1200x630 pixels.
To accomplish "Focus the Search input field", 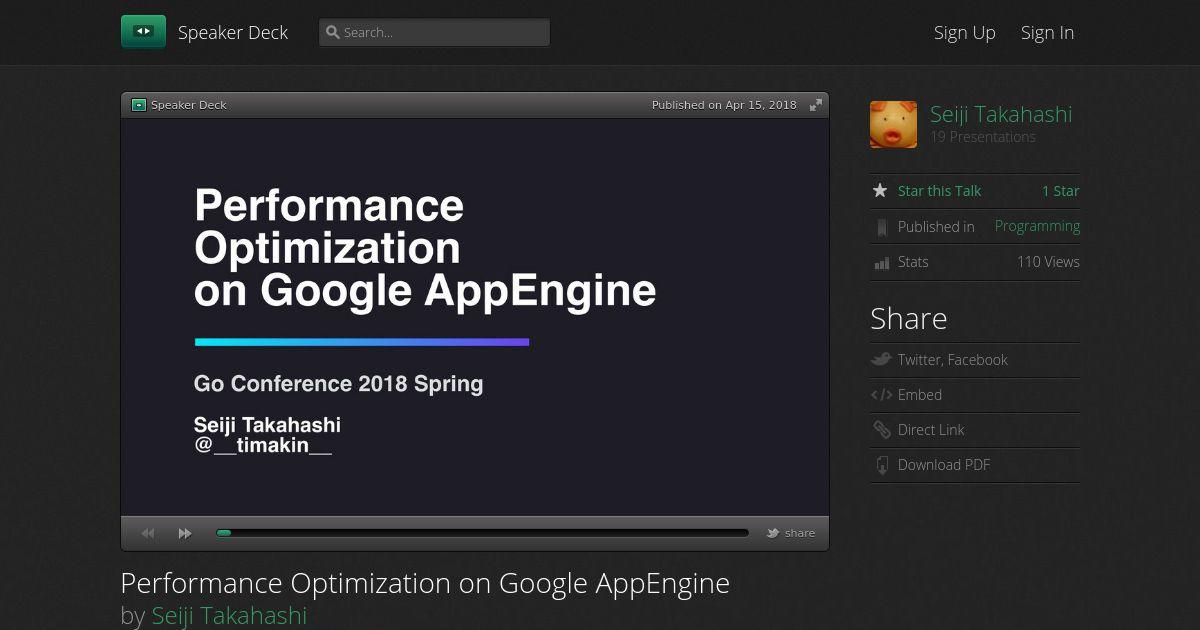I will 434,32.
